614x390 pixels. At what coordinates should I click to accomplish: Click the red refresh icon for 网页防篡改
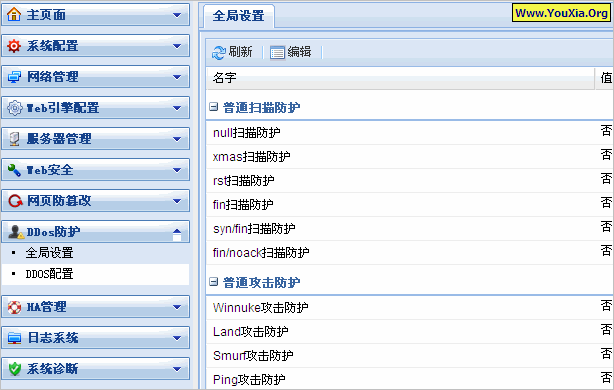click(x=15, y=201)
